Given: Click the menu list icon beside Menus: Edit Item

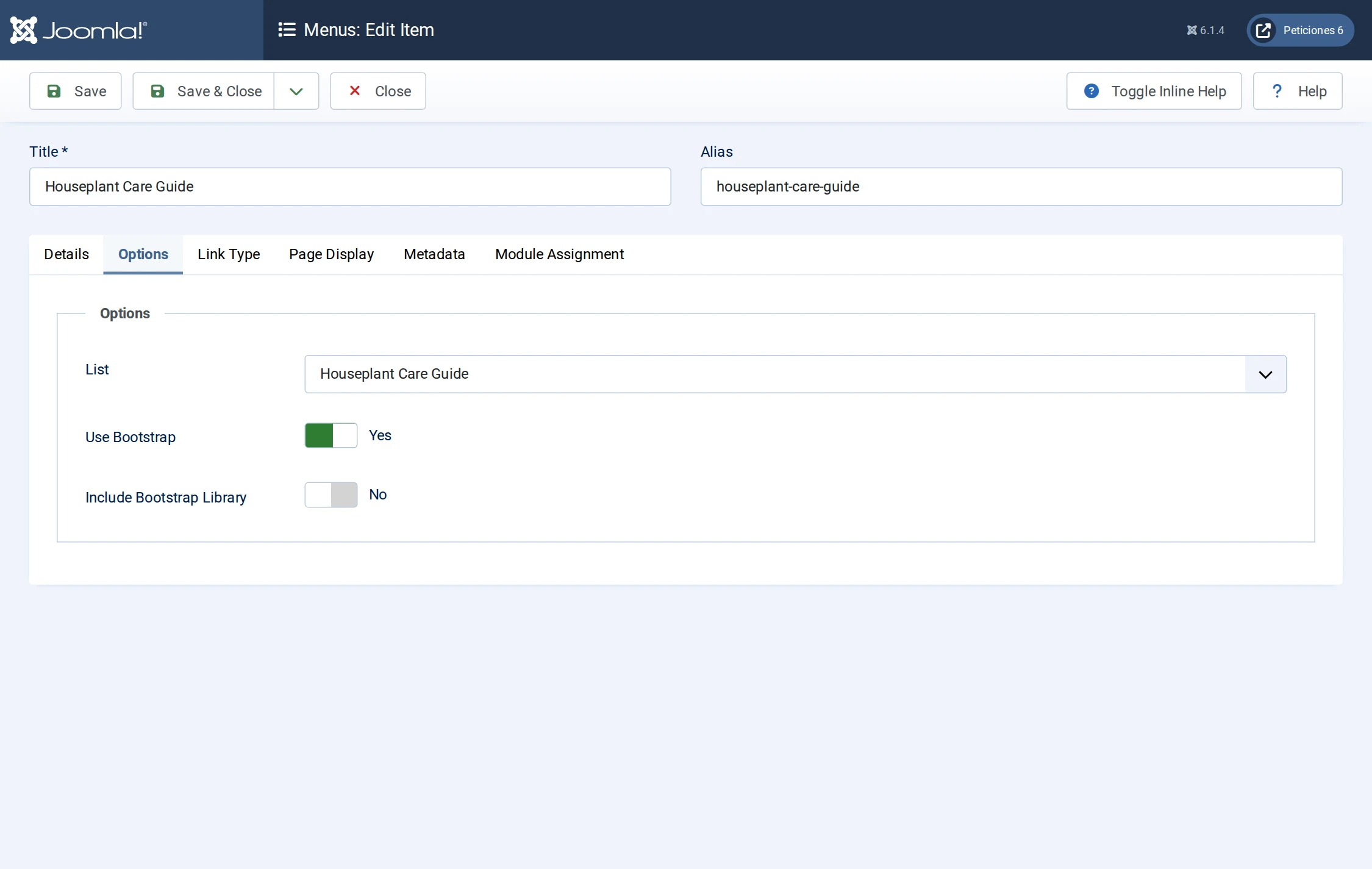Looking at the screenshot, I should (287, 30).
